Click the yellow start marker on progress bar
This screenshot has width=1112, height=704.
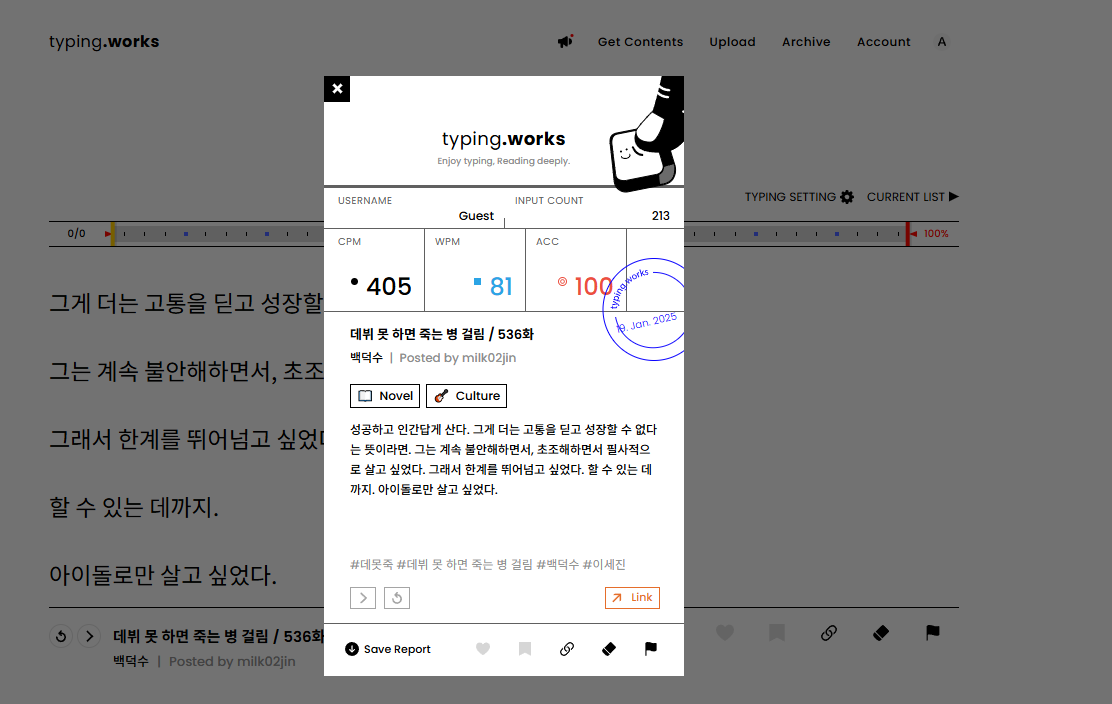pyautogui.click(x=112, y=233)
